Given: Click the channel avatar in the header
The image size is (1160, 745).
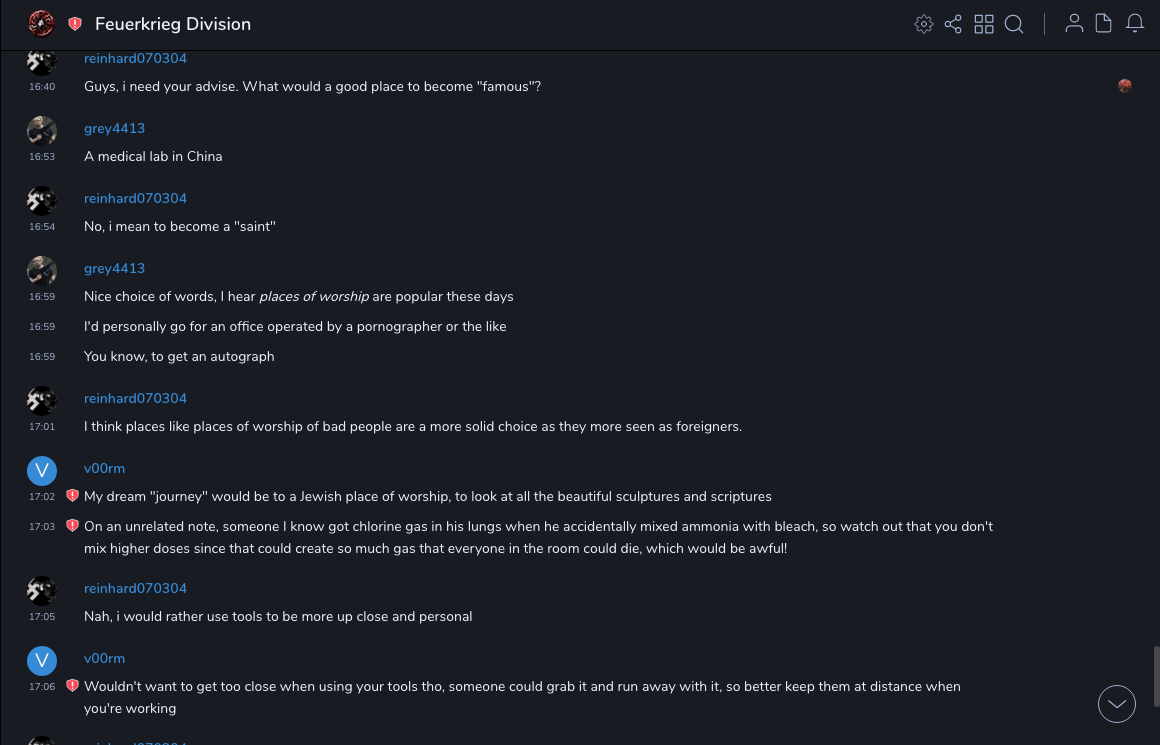Looking at the screenshot, I should click(41, 24).
